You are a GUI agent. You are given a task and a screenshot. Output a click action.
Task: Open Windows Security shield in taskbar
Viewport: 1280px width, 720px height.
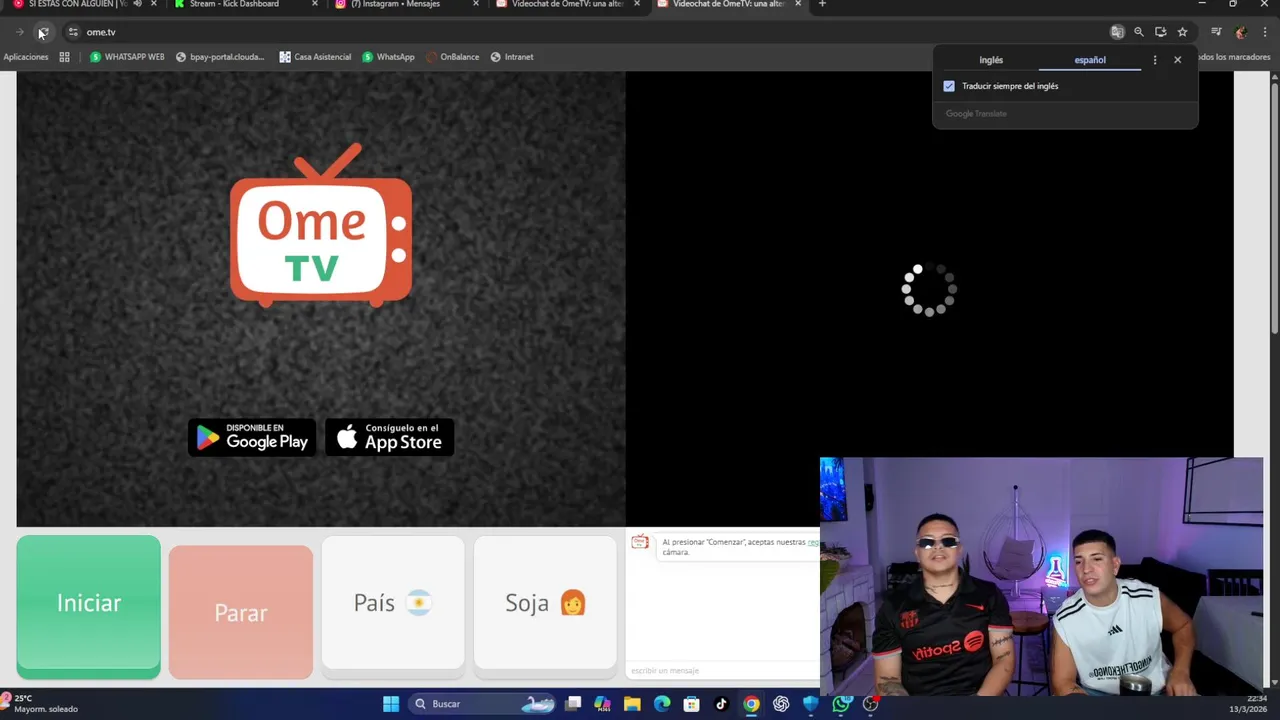coord(811,704)
